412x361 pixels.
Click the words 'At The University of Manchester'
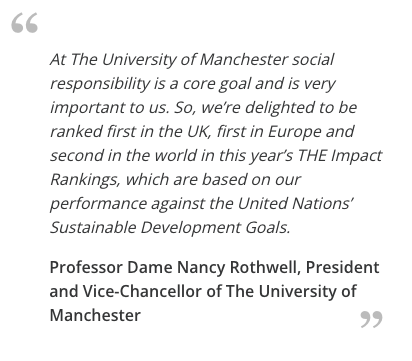[x=169, y=60]
